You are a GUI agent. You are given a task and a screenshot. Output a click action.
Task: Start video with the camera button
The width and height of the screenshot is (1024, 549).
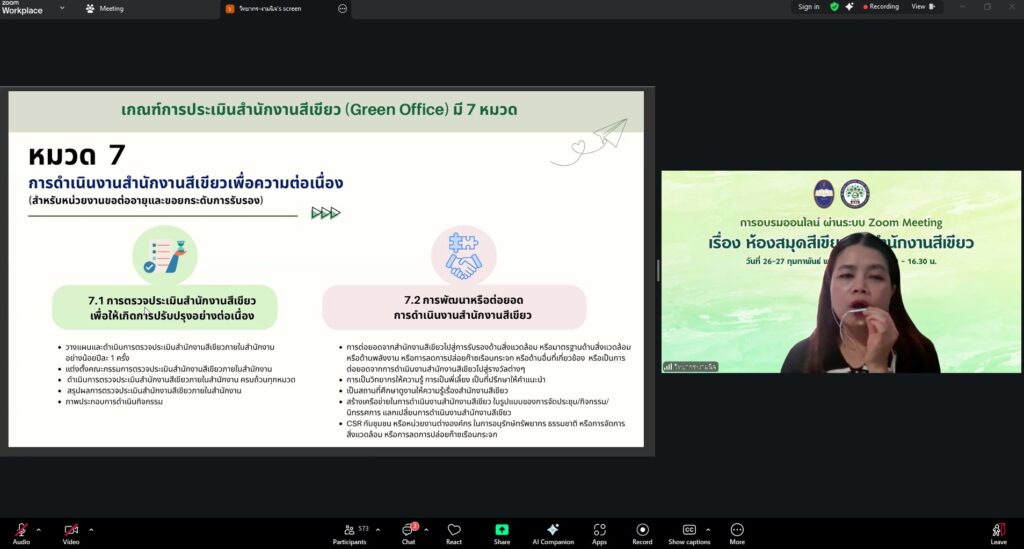click(x=70, y=530)
